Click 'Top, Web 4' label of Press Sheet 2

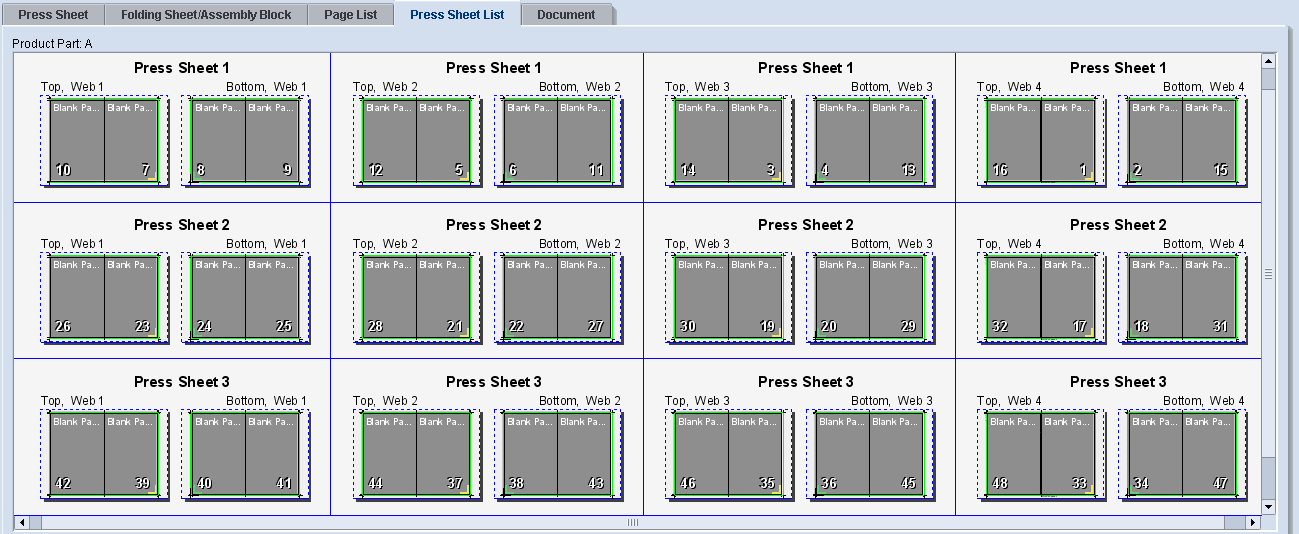pyautogui.click(x=1009, y=244)
